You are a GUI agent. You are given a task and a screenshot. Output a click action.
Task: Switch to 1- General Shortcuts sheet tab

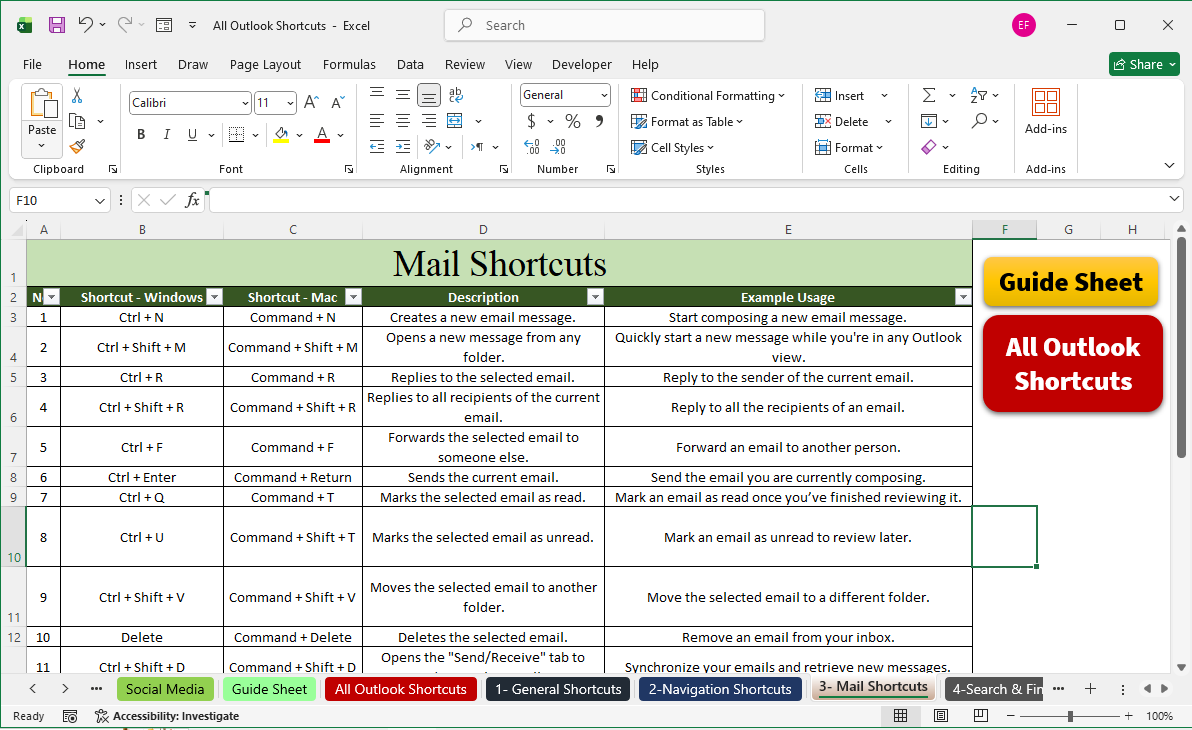pyautogui.click(x=558, y=689)
